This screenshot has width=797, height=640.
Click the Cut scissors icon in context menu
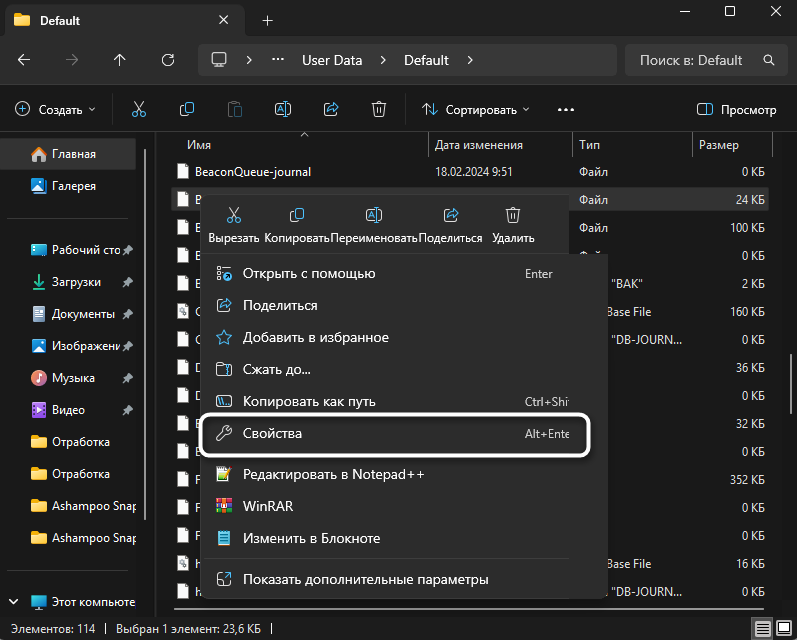(234, 216)
